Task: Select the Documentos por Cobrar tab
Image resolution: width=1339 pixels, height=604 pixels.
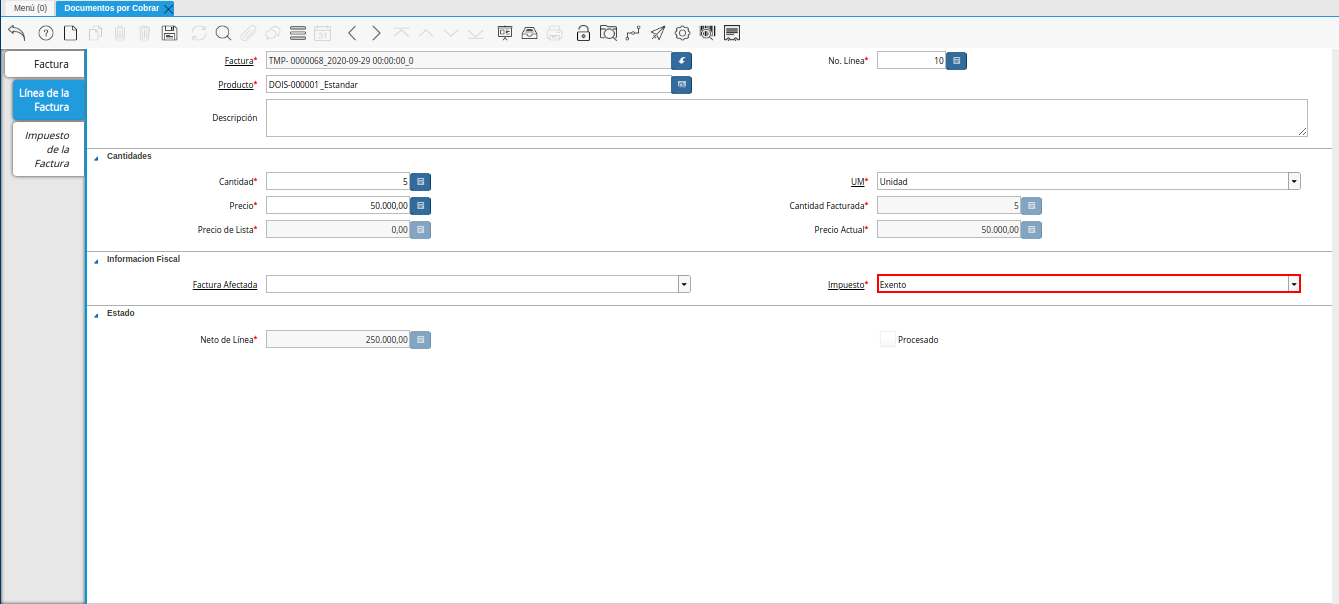Action: coord(111,8)
